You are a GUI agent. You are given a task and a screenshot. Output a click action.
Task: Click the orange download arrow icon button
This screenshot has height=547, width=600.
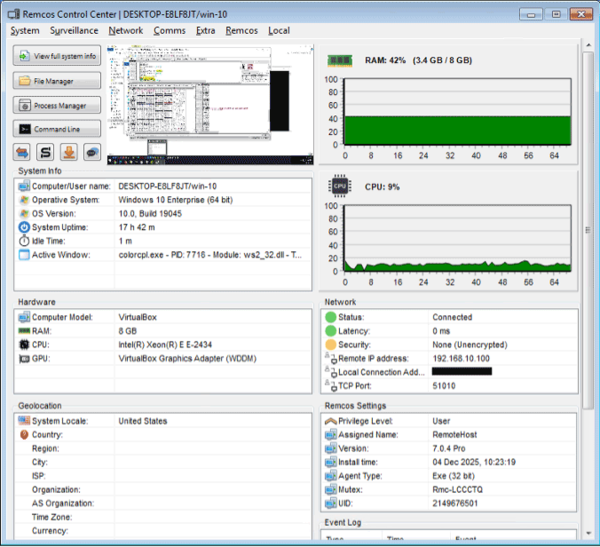point(69,152)
